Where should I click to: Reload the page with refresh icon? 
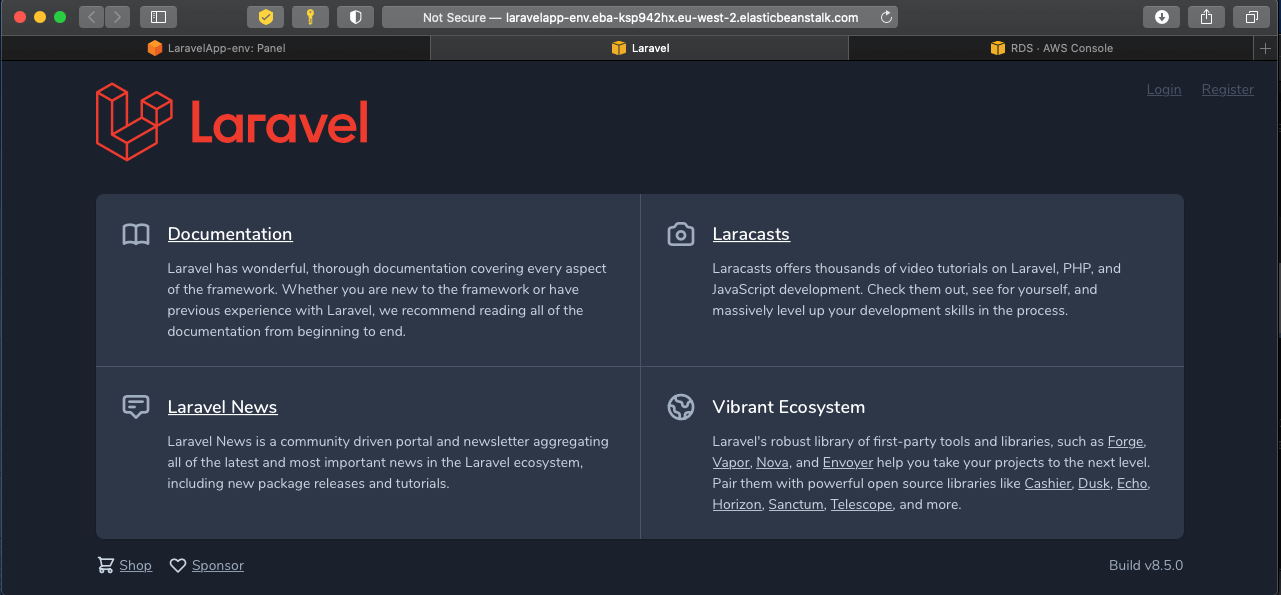click(x=886, y=17)
